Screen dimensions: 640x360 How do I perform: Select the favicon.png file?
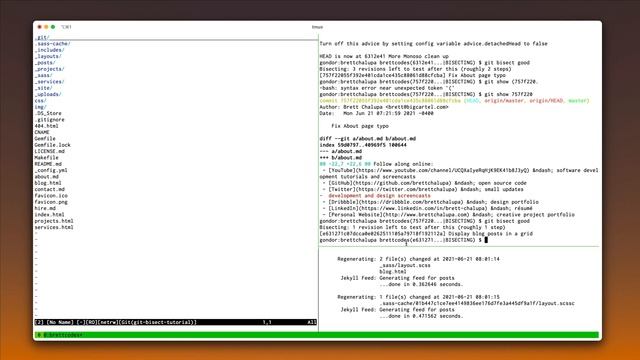point(51,202)
